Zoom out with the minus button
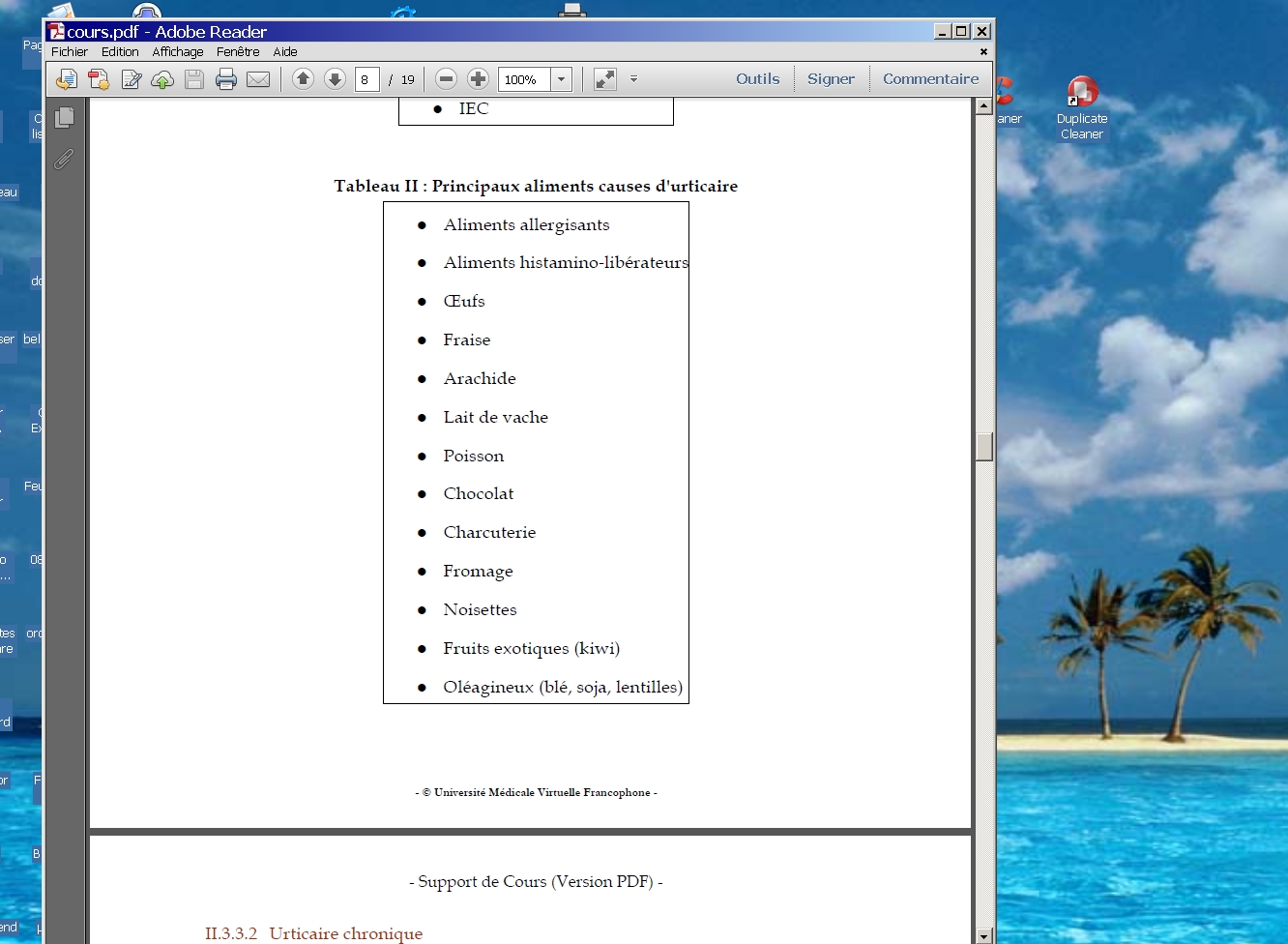Image resolution: width=1288 pixels, height=944 pixels. click(446, 79)
